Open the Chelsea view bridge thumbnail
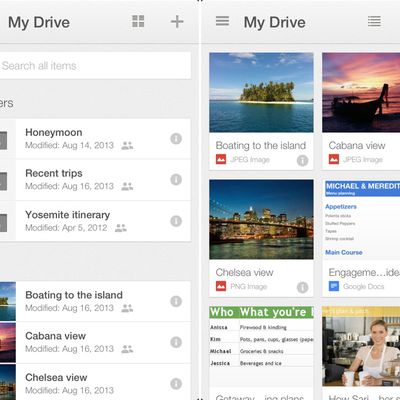 [x=261, y=219]
